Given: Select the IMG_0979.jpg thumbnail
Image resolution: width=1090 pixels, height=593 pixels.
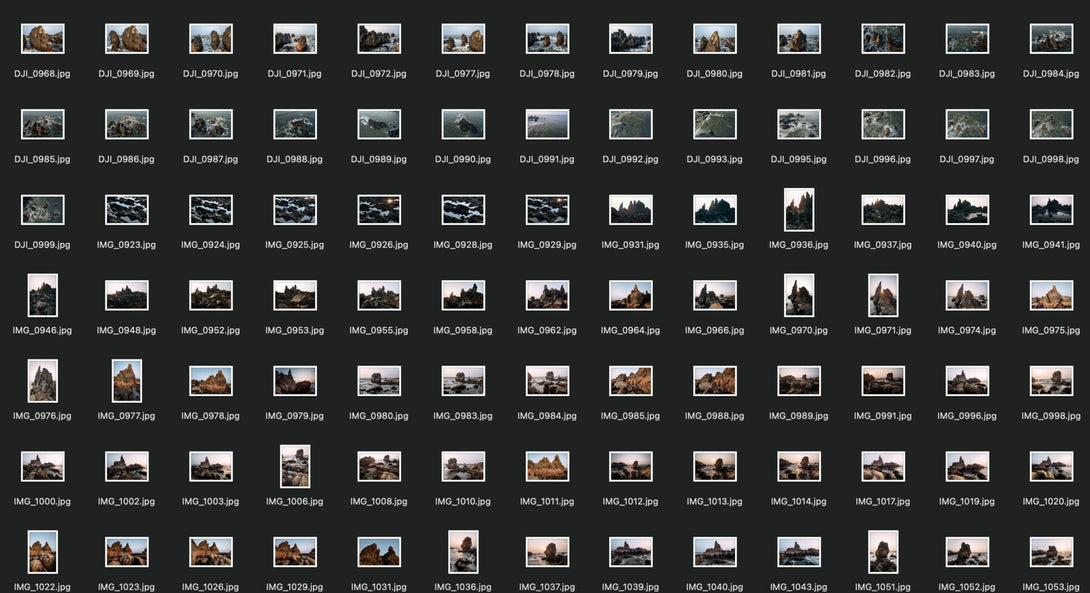Looking at the screenshot, I should click(295, 381).
